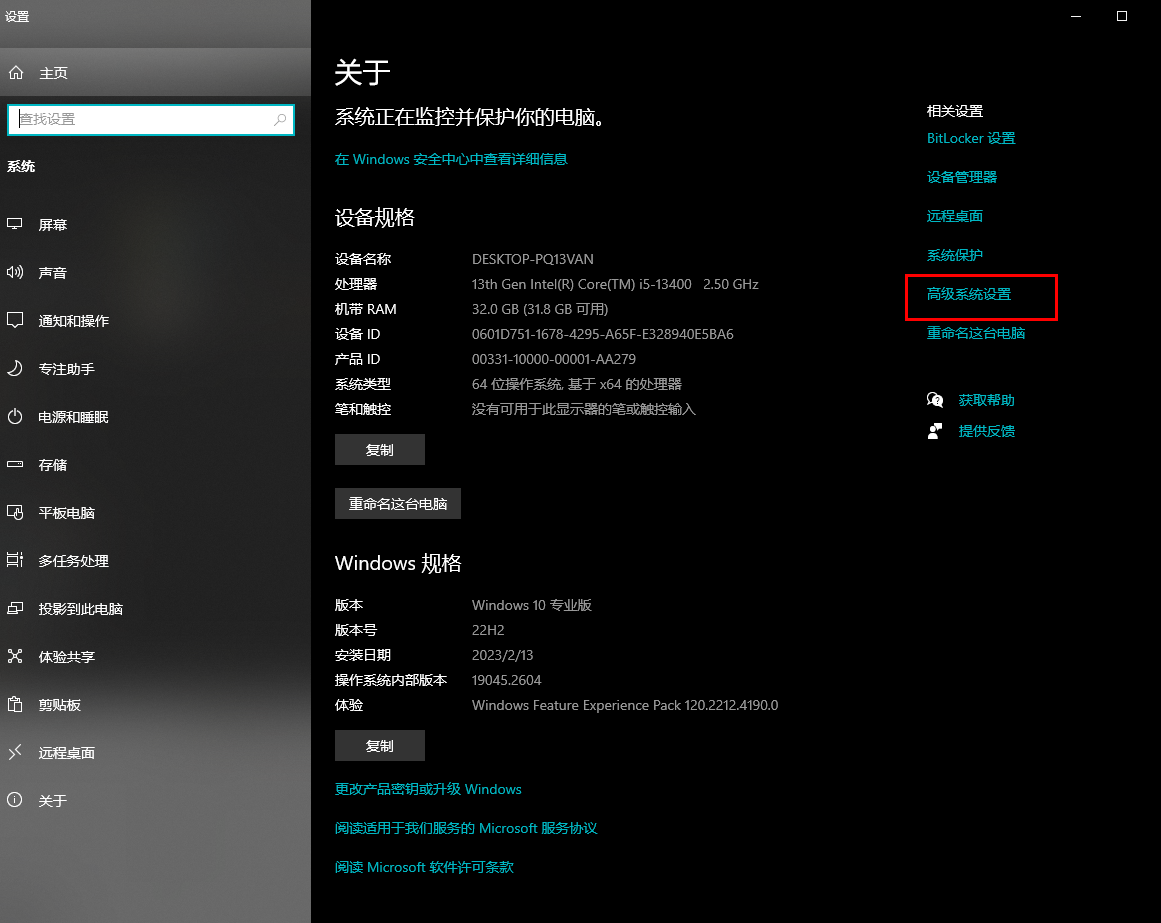
Task: Click the 电源和睡眠 power icon
Action: coord(15,416)
